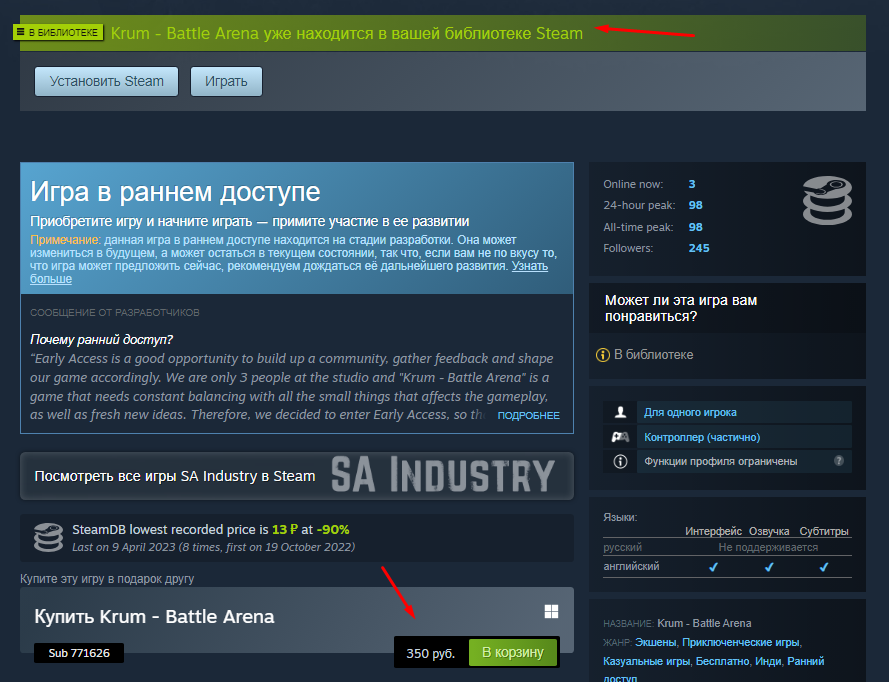Viewport: 889px width, 682px height.
Task: Click the '-90%' discount value
Action: tap(333, 529)
